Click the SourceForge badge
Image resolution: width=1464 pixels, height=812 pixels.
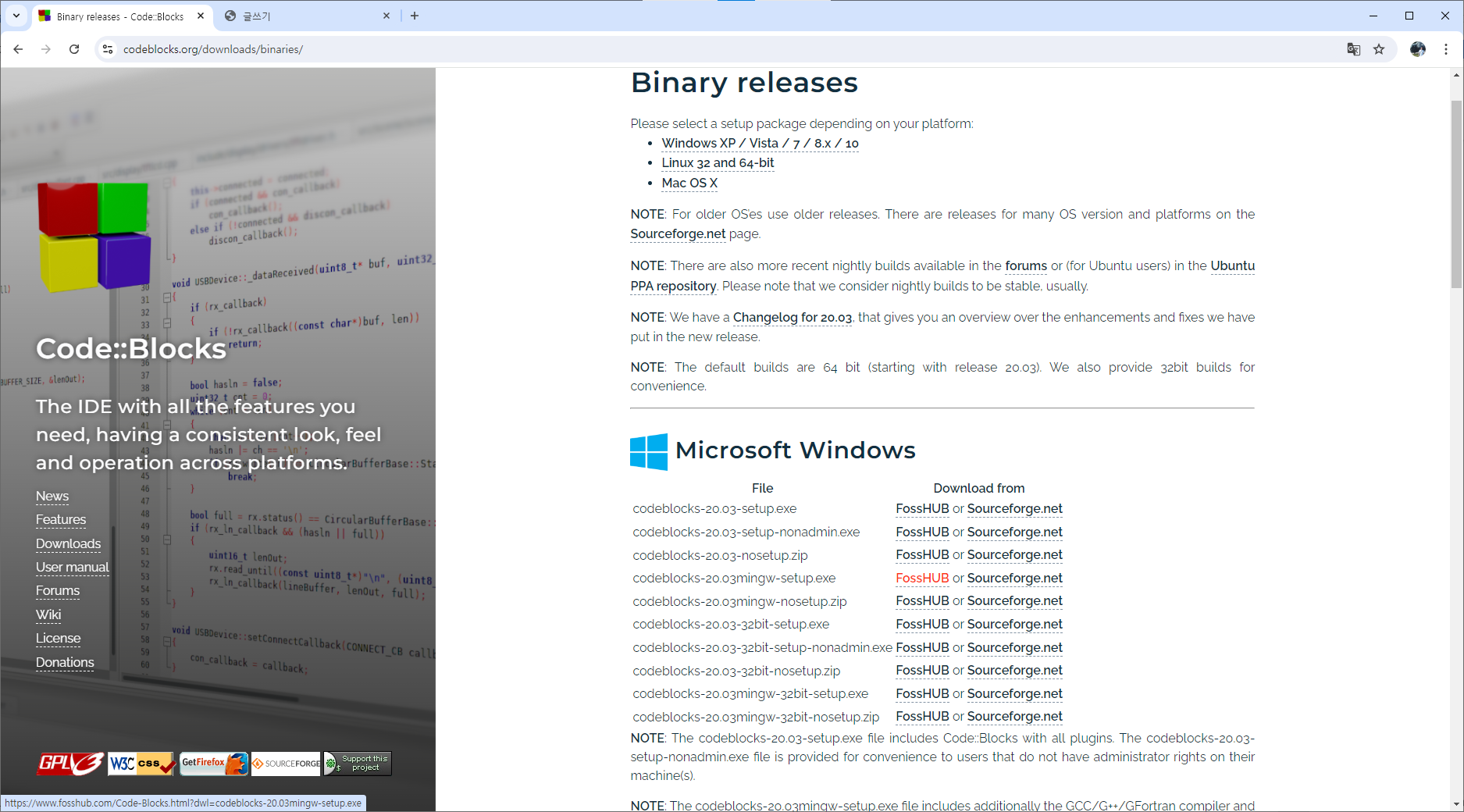click(x=286, y=764)
